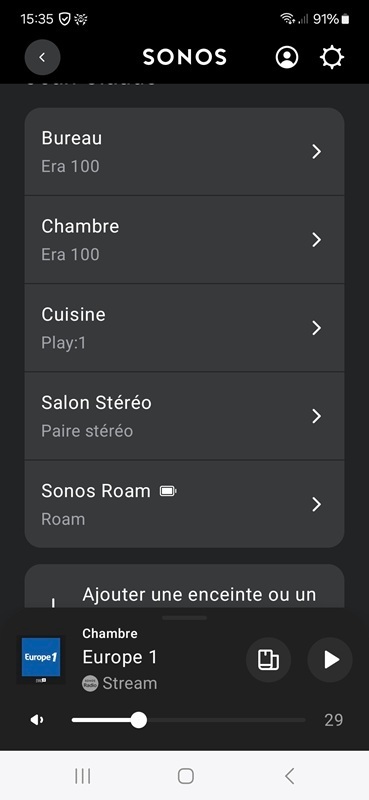
Task: Expand the Cuisine room chevron
Action: tap(317, 328)
